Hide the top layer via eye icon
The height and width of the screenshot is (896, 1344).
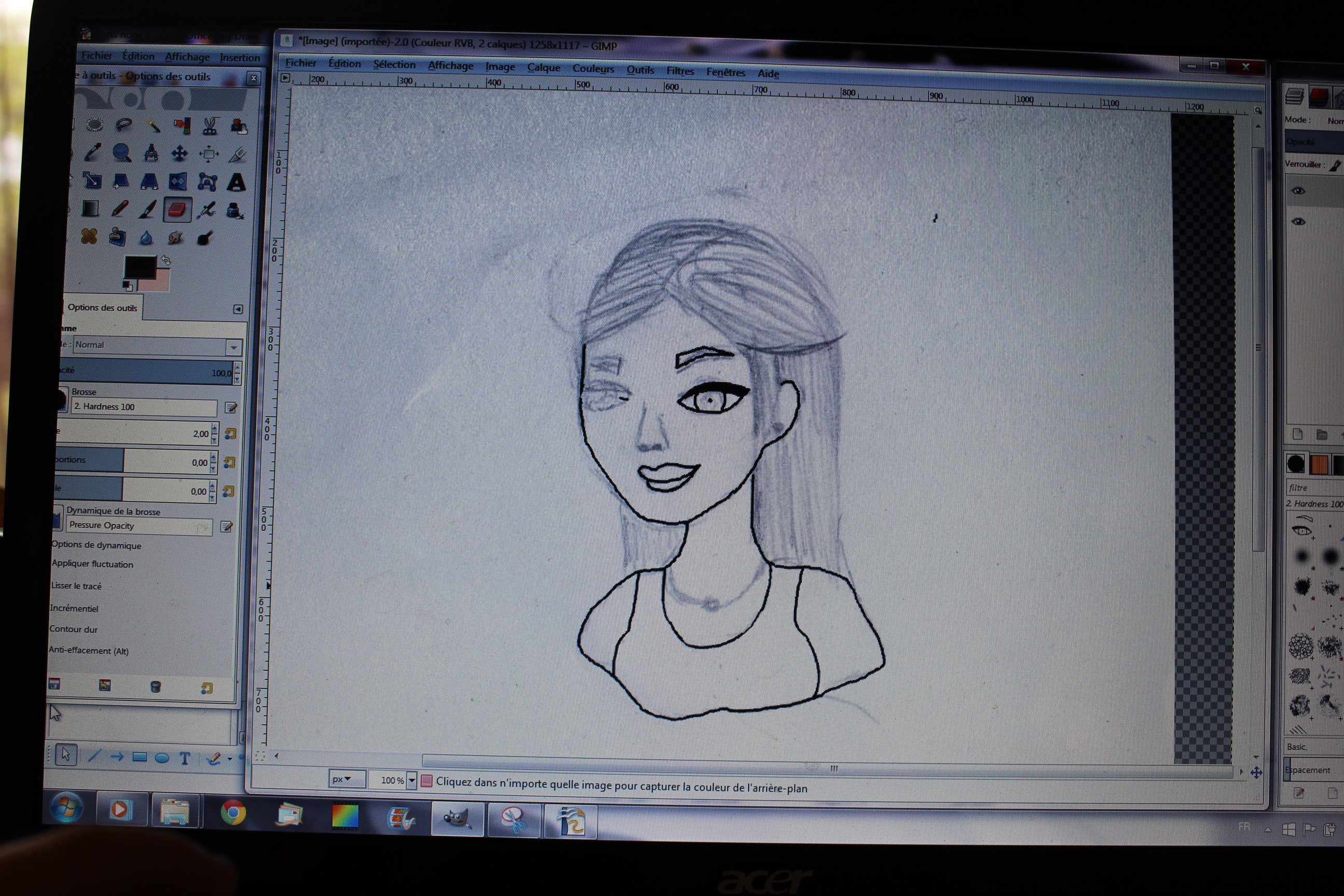tap(1298, 191)
